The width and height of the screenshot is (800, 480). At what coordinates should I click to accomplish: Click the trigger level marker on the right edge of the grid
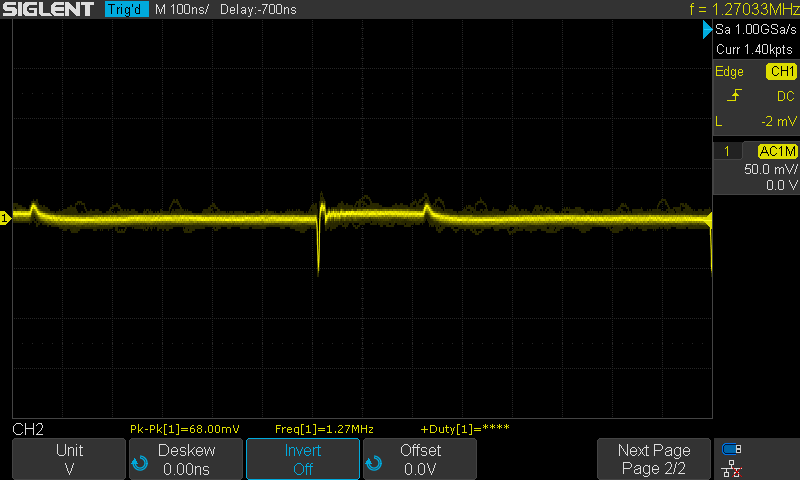click(x=709, y=221)
